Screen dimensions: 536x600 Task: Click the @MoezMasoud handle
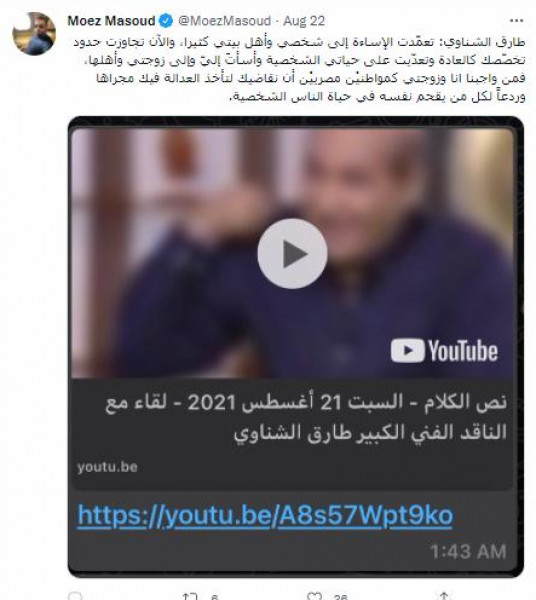point(225,21)
